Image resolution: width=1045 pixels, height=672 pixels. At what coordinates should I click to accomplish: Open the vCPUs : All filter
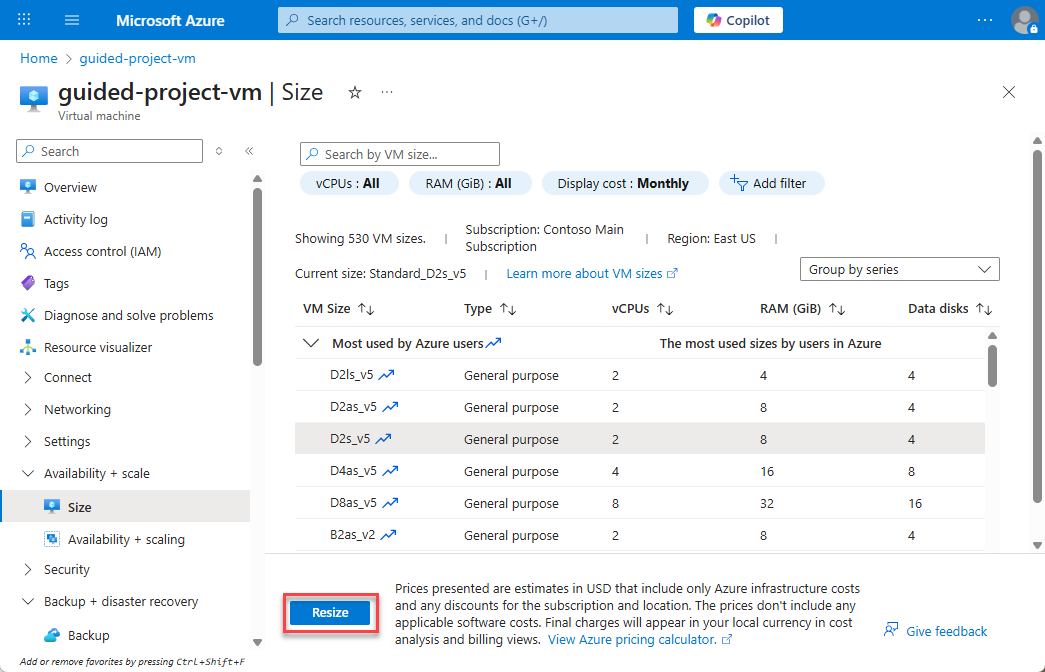tap(349, 183)
